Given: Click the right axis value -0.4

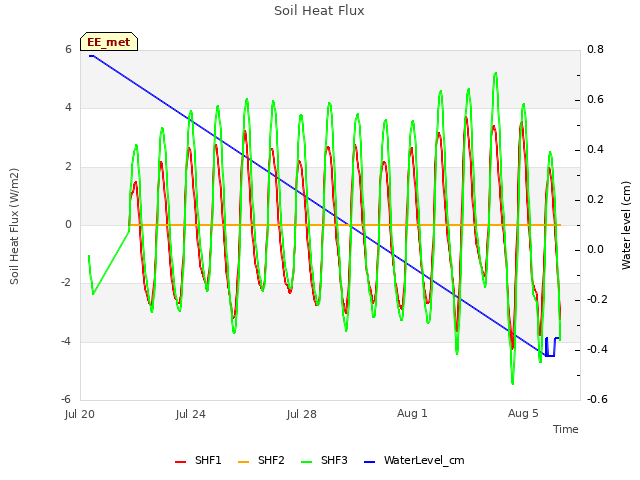Looking at the screenshot, I should point(597,349).
